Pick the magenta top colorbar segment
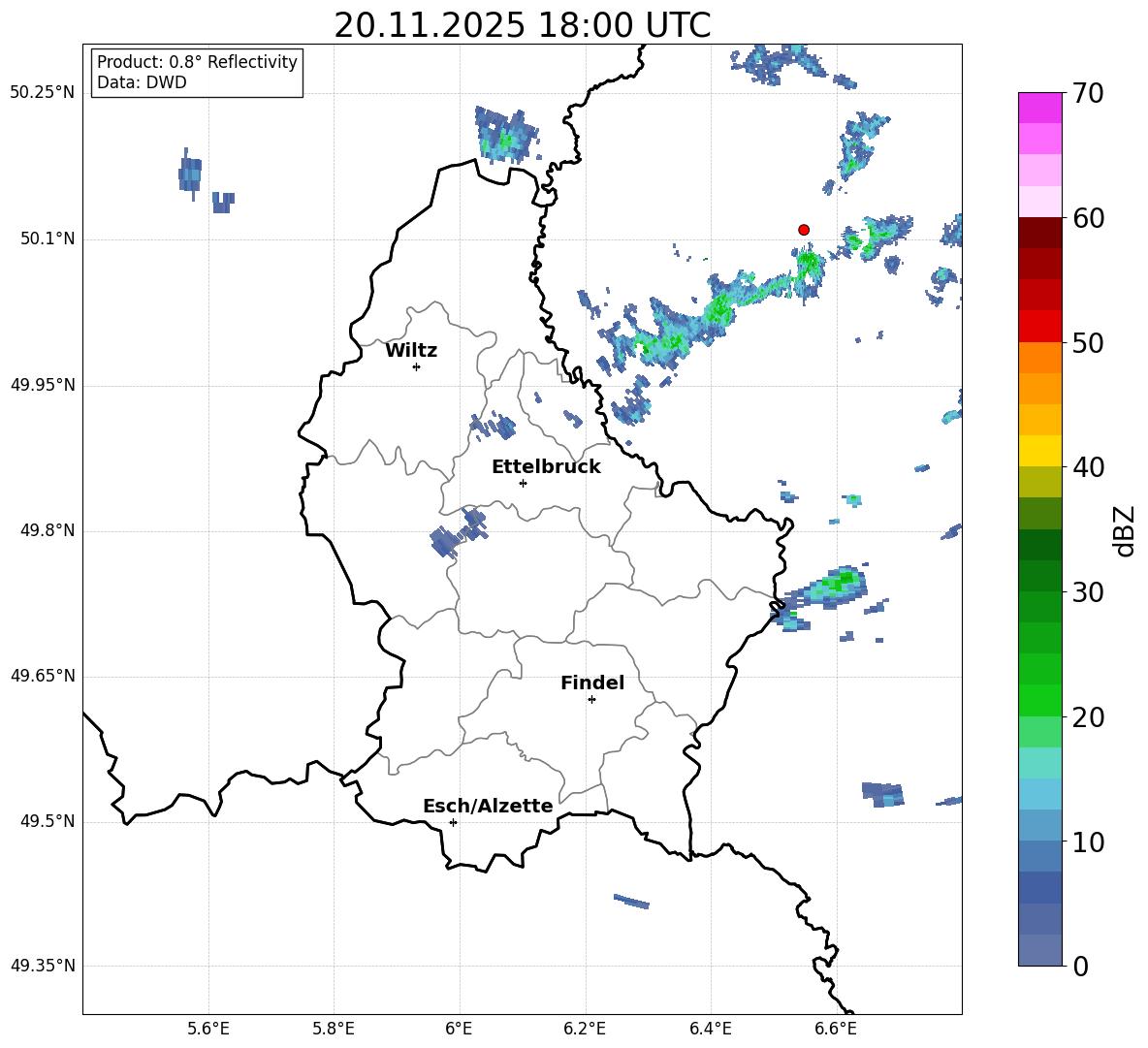 pos(1040,108)
